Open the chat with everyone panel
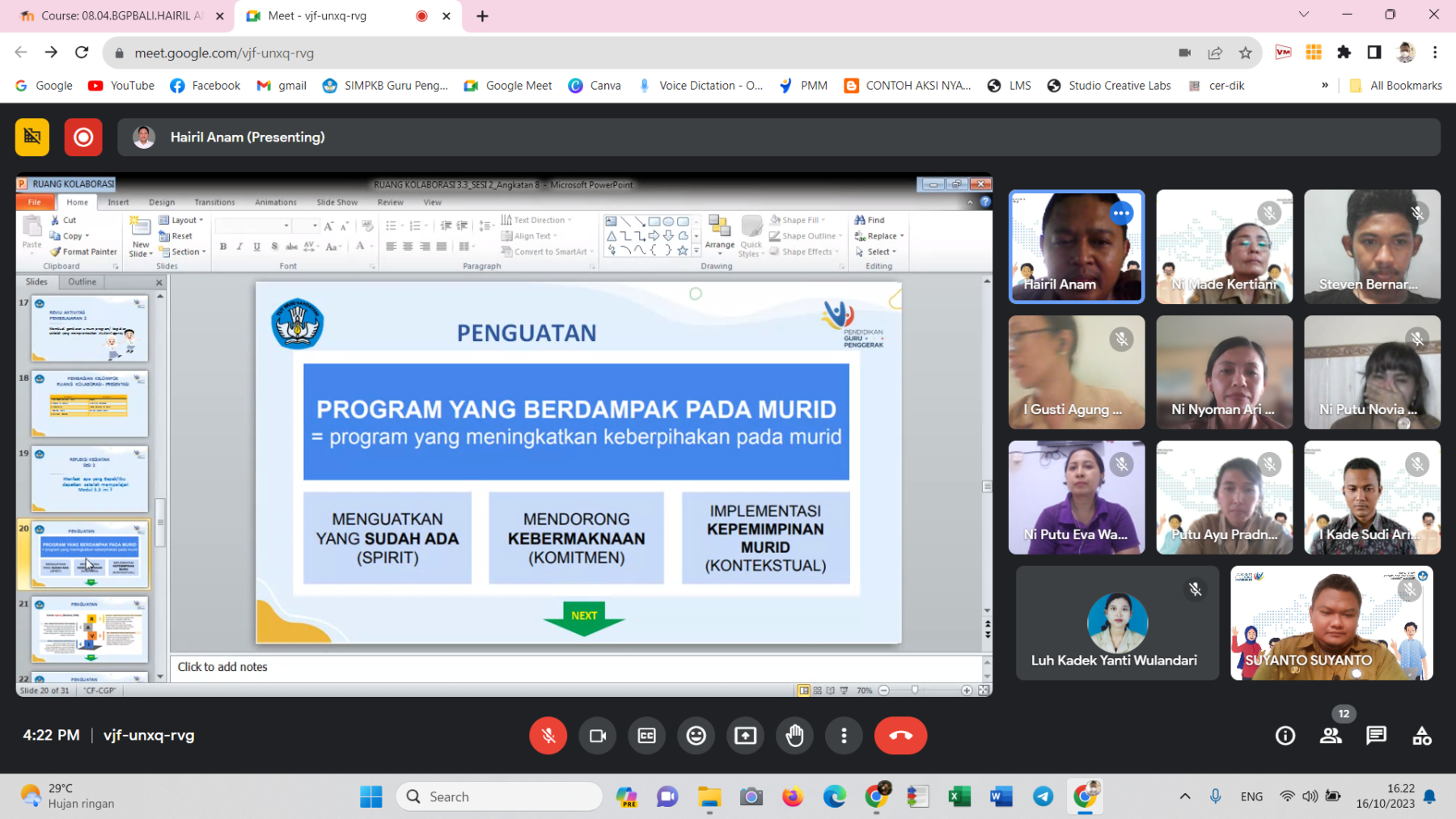 [x=1376, y=735]
